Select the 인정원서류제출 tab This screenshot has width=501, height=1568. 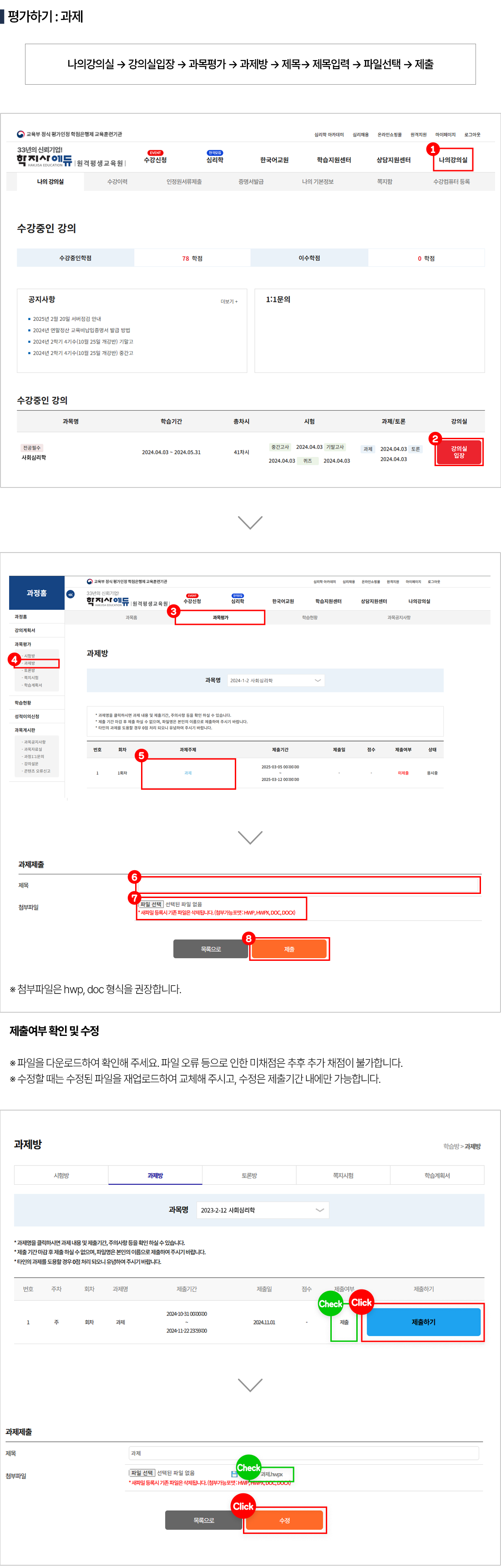tap(184, 182)
